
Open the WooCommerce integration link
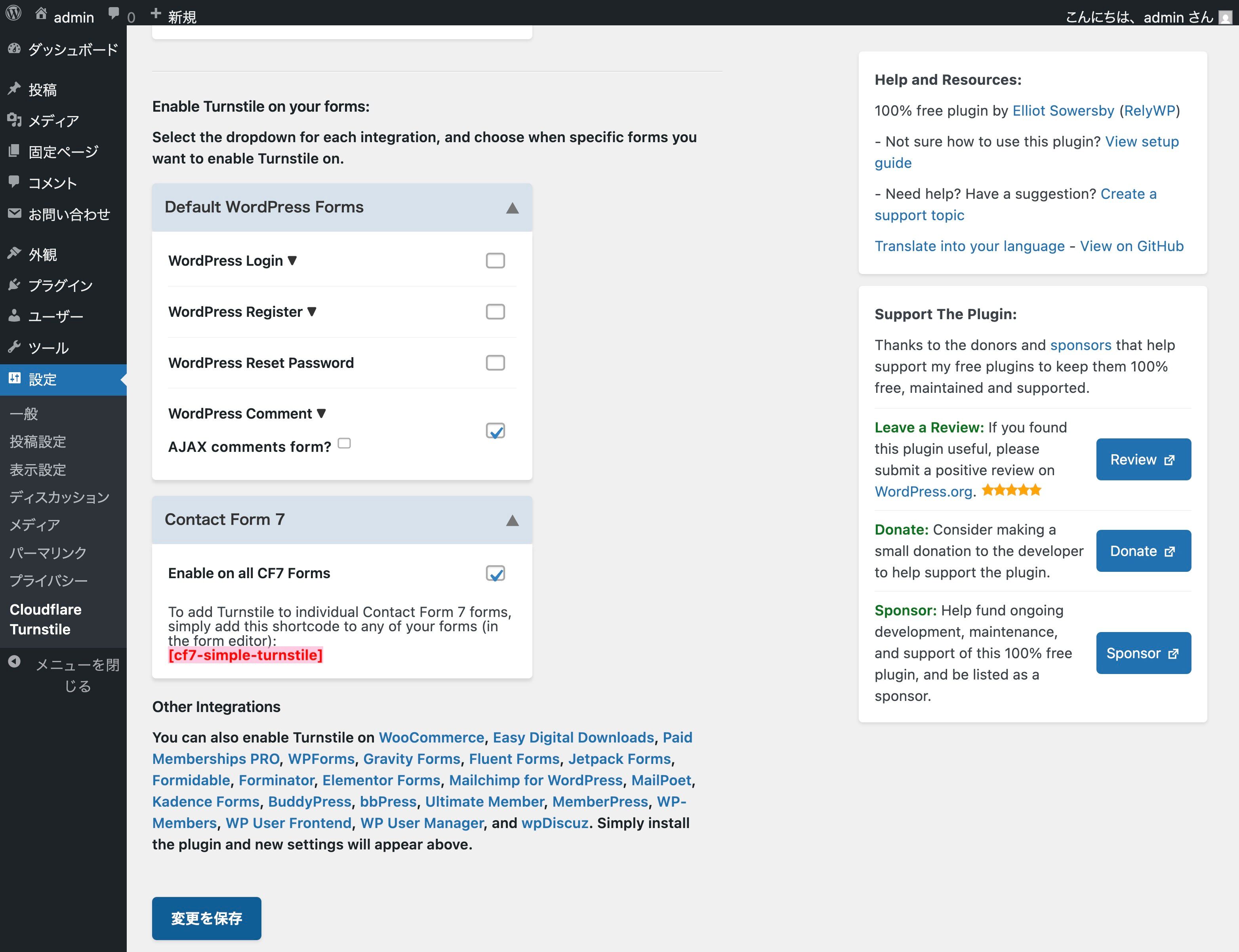coord(431,737)
